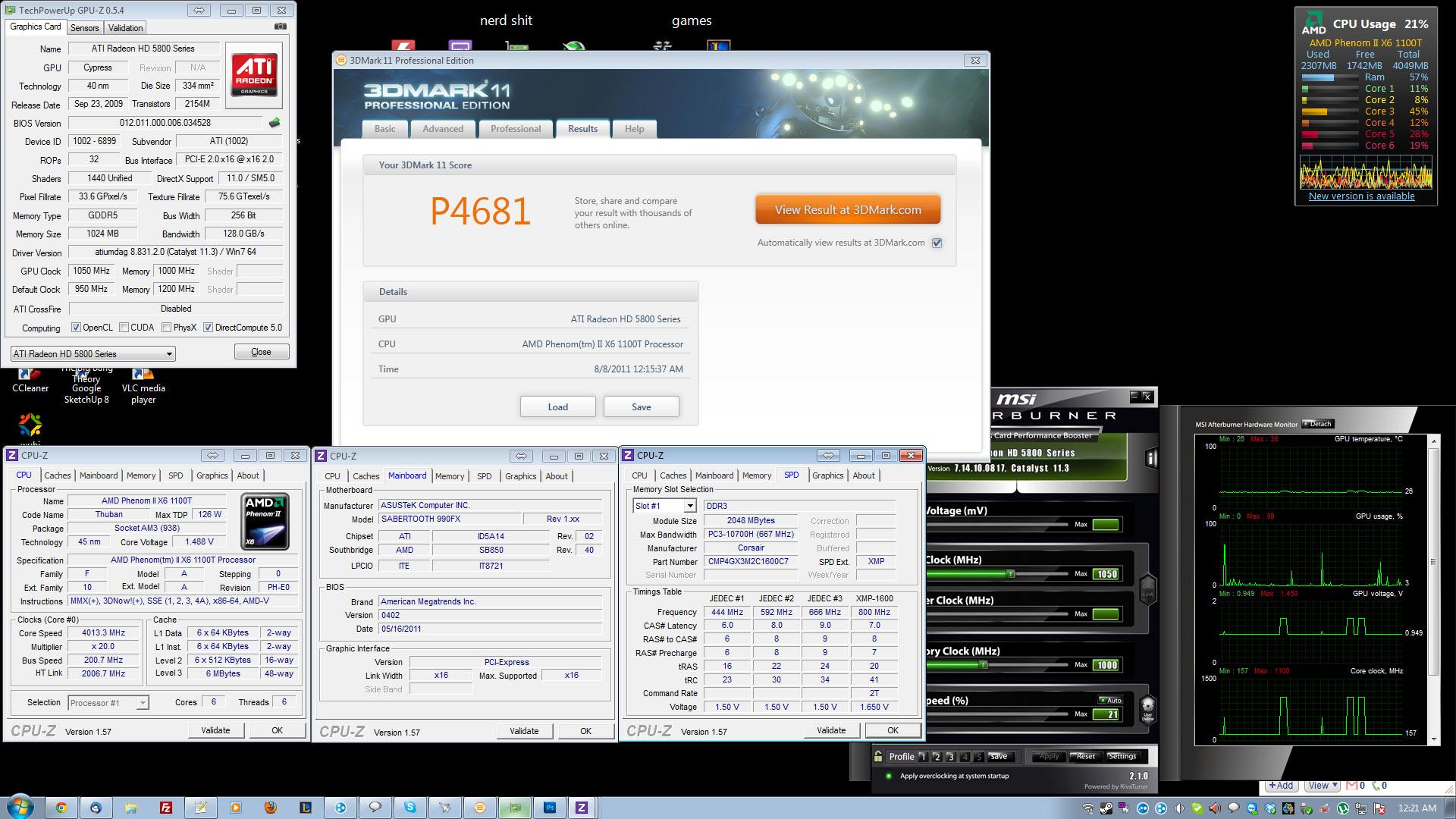Click Afterburner Settings button
The width and height of the screenshot is (1456, 819).
pos(1122,756)
